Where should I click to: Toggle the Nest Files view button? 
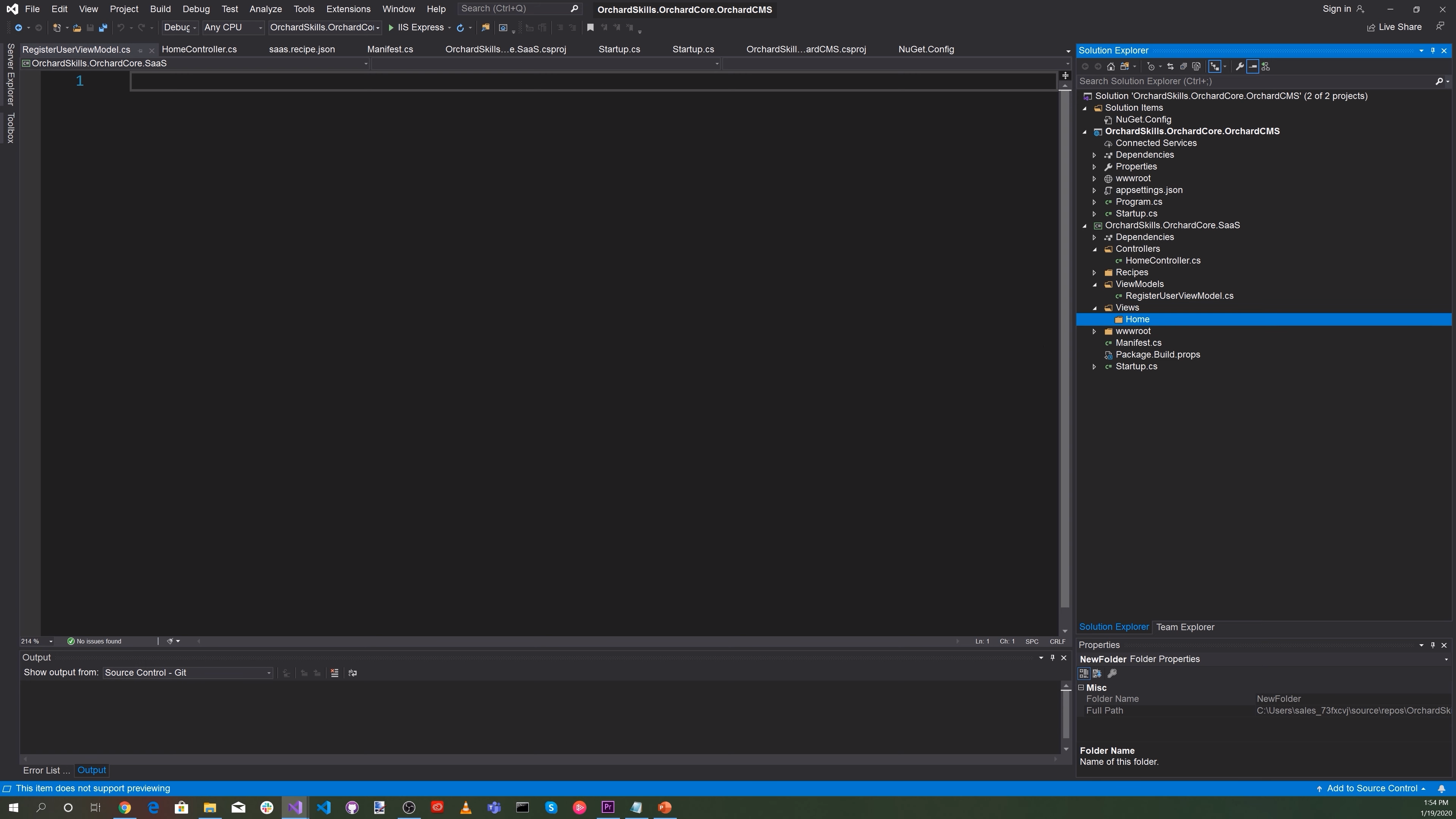point(1214,67)
